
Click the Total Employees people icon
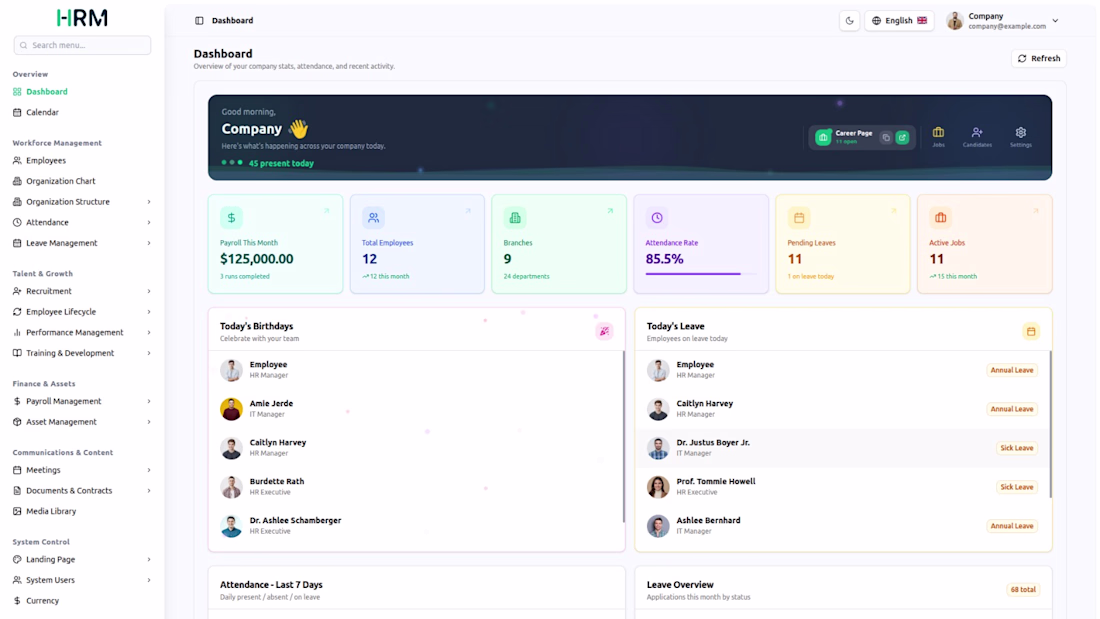click(x=373, y=218)
